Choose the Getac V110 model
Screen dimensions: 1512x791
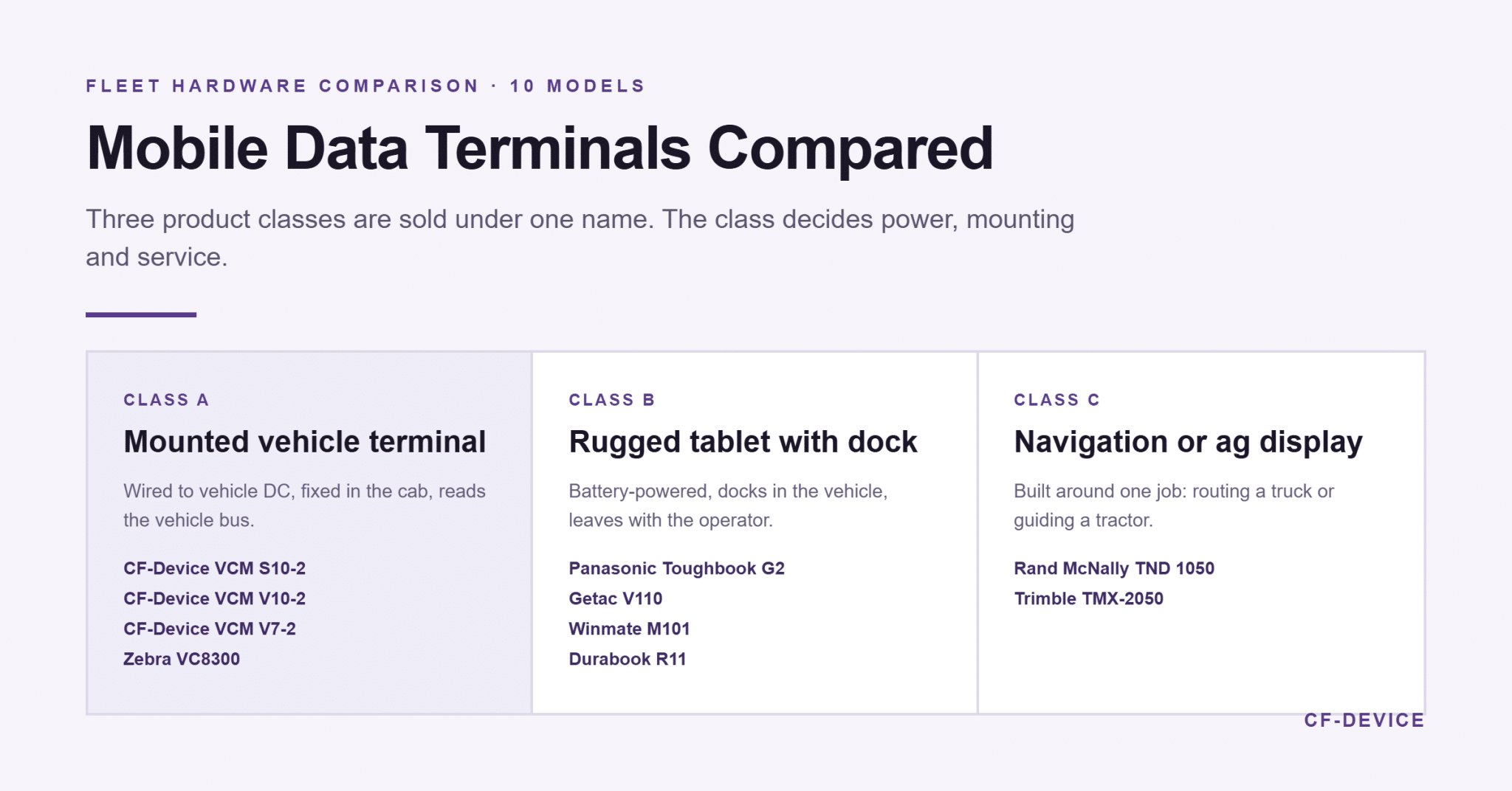click(x=616, y=598)
